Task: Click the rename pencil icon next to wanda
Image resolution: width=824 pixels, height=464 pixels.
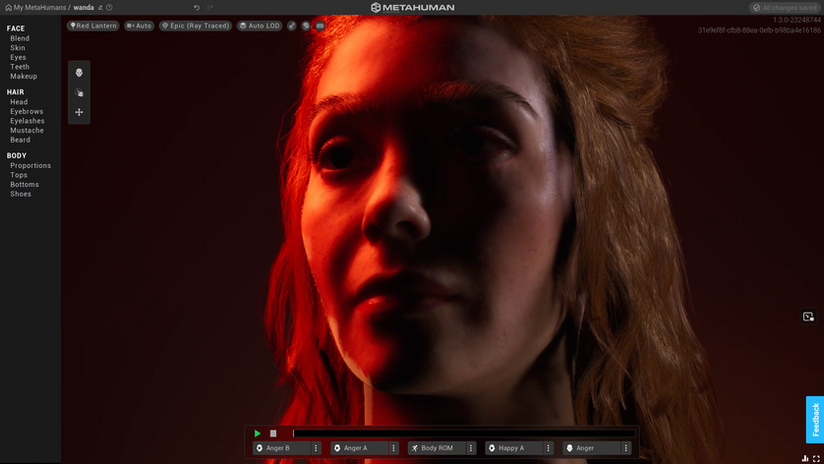Action: pyautogui.click(x=100, y=7)
